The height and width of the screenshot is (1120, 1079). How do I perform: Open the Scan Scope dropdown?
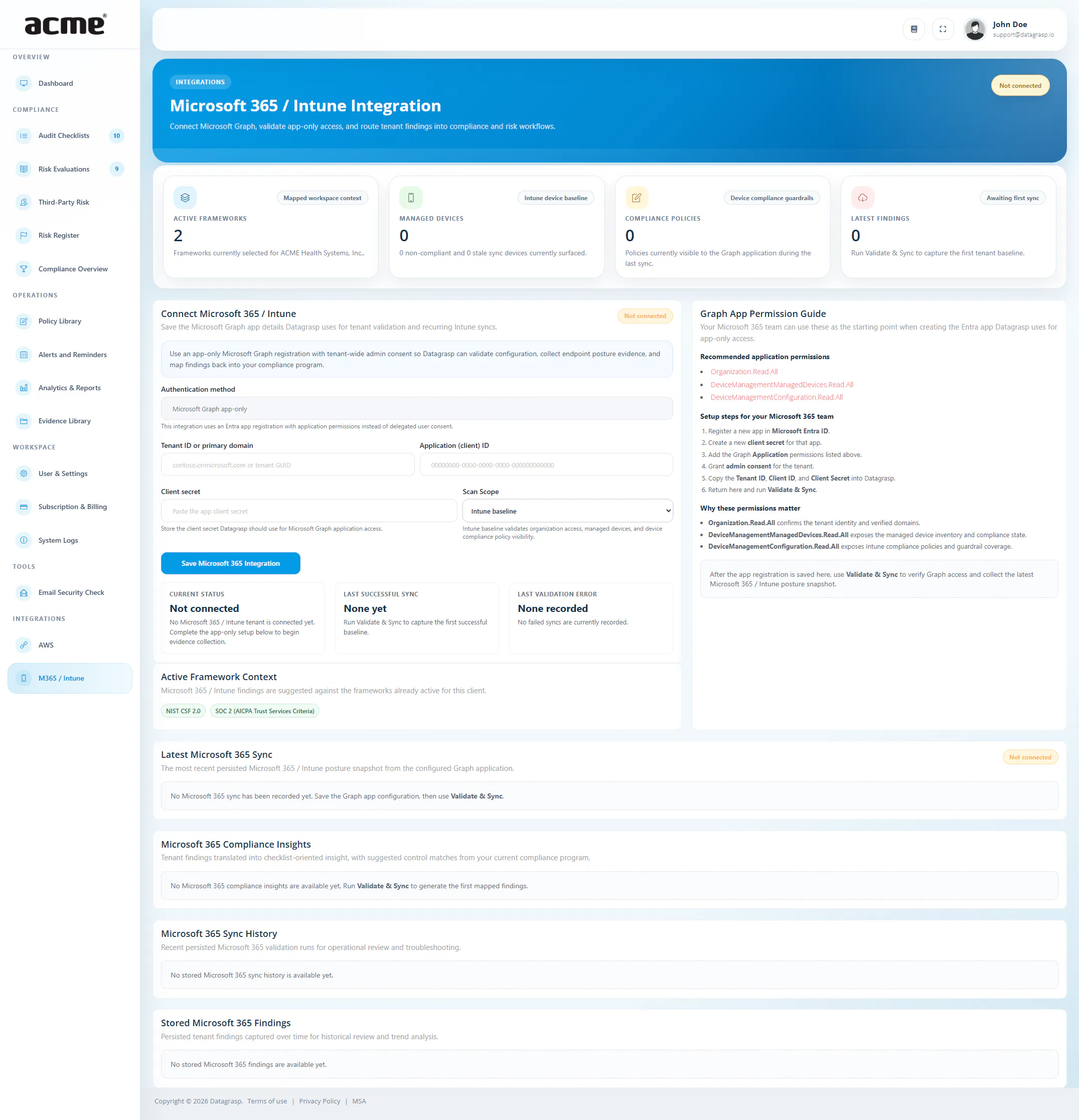(567, 512)
